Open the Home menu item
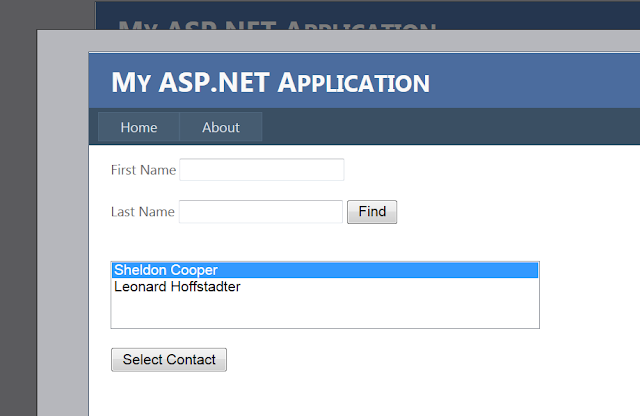 pos(139,127)
